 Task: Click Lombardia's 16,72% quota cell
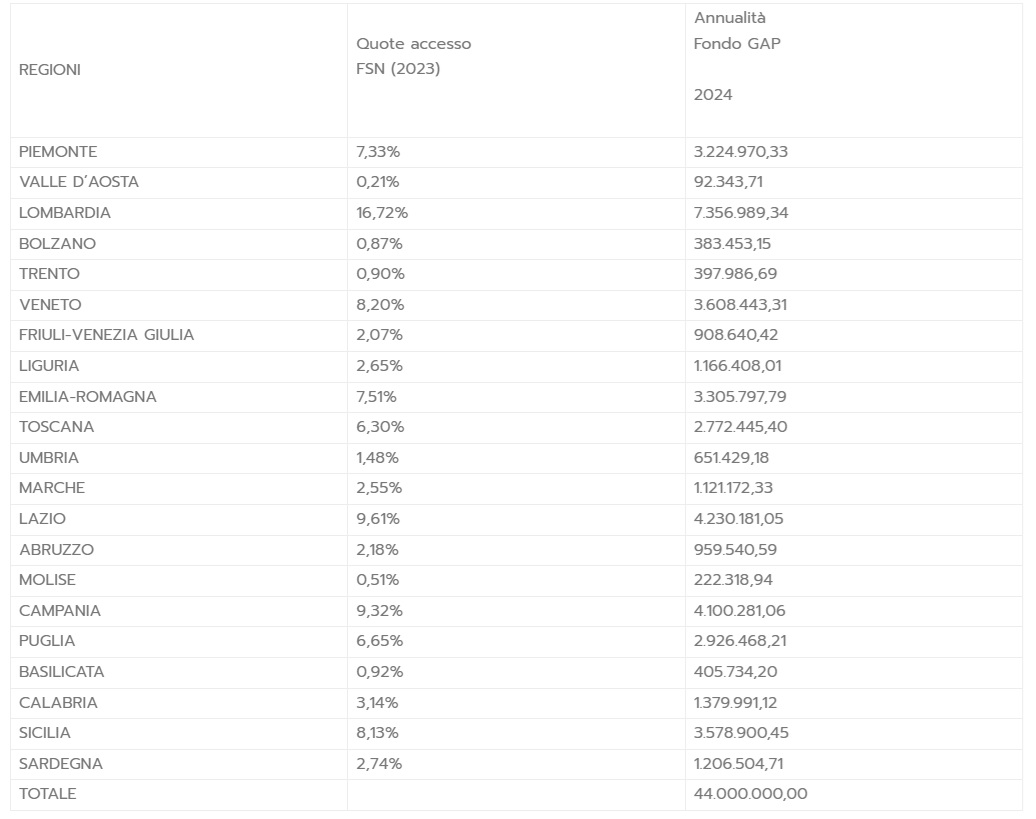tap(382, 213)
